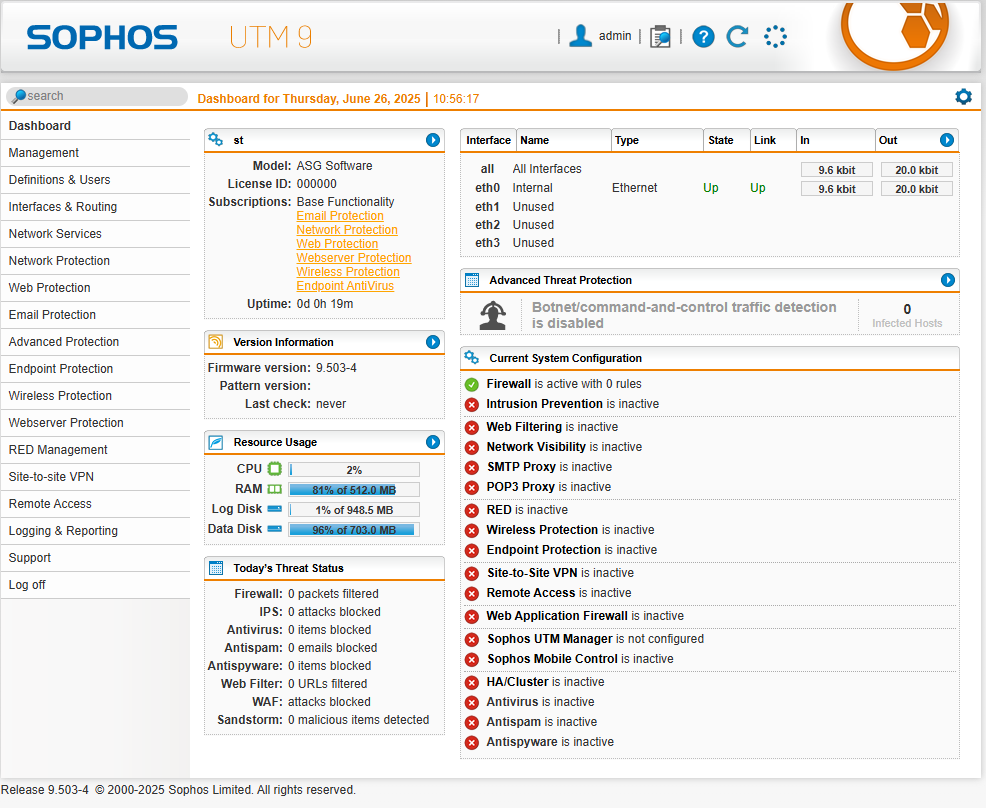The width and height of the screenshot is (986, 808).
Task: Click the system info gears icon beside 'st'
Action: point(215,140)
